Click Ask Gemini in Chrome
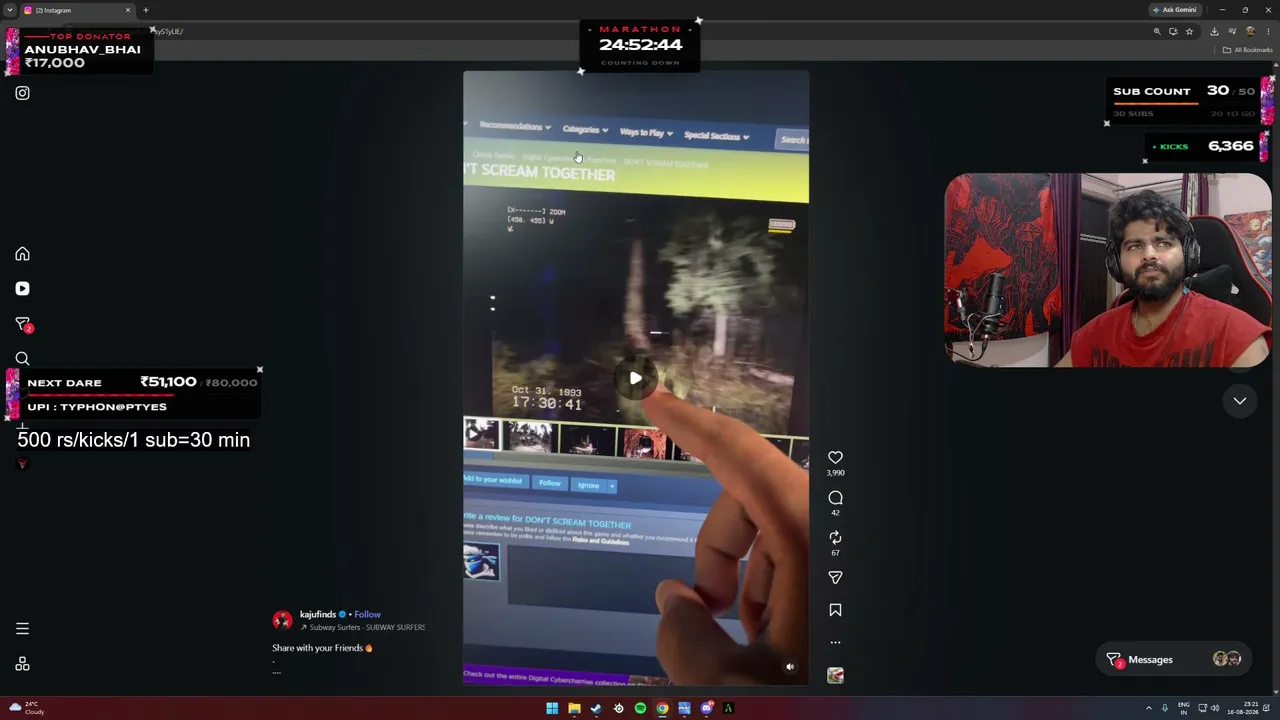Viewport: 1280px width, 720px height. (1174, 10)
